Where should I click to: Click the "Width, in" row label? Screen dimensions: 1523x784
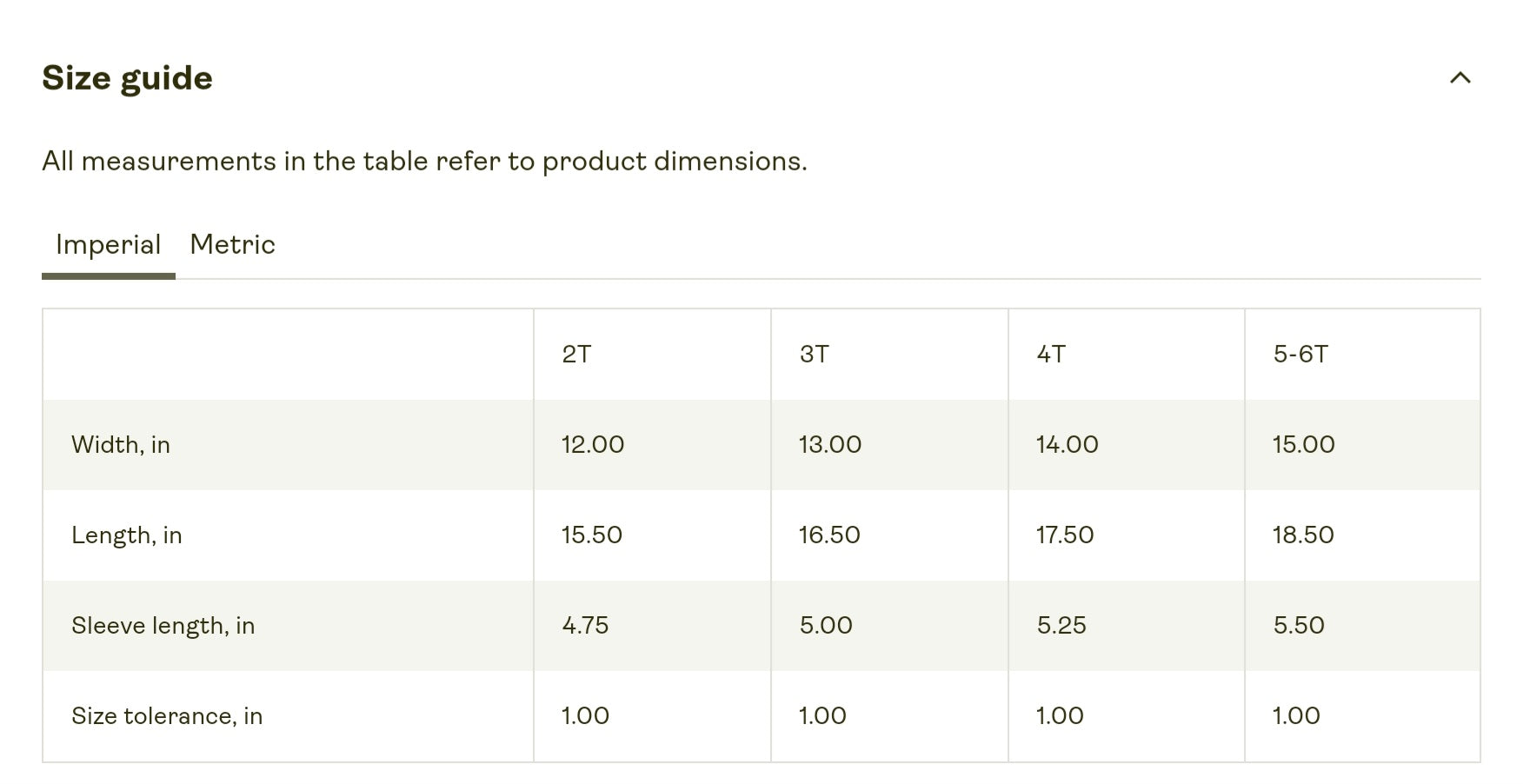coord(121,445)
